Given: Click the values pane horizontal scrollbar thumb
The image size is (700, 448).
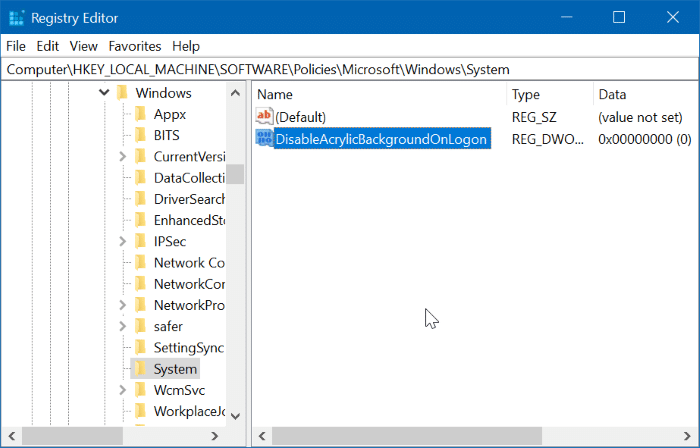Looking at the screenshot, I should (407, 436).
